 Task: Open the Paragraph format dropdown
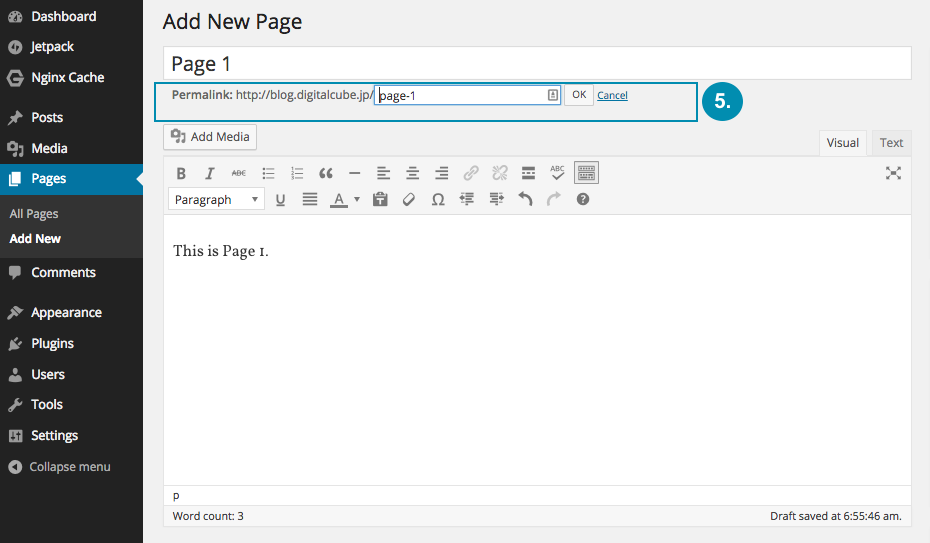pyautogui.click(x=216, y=200)
